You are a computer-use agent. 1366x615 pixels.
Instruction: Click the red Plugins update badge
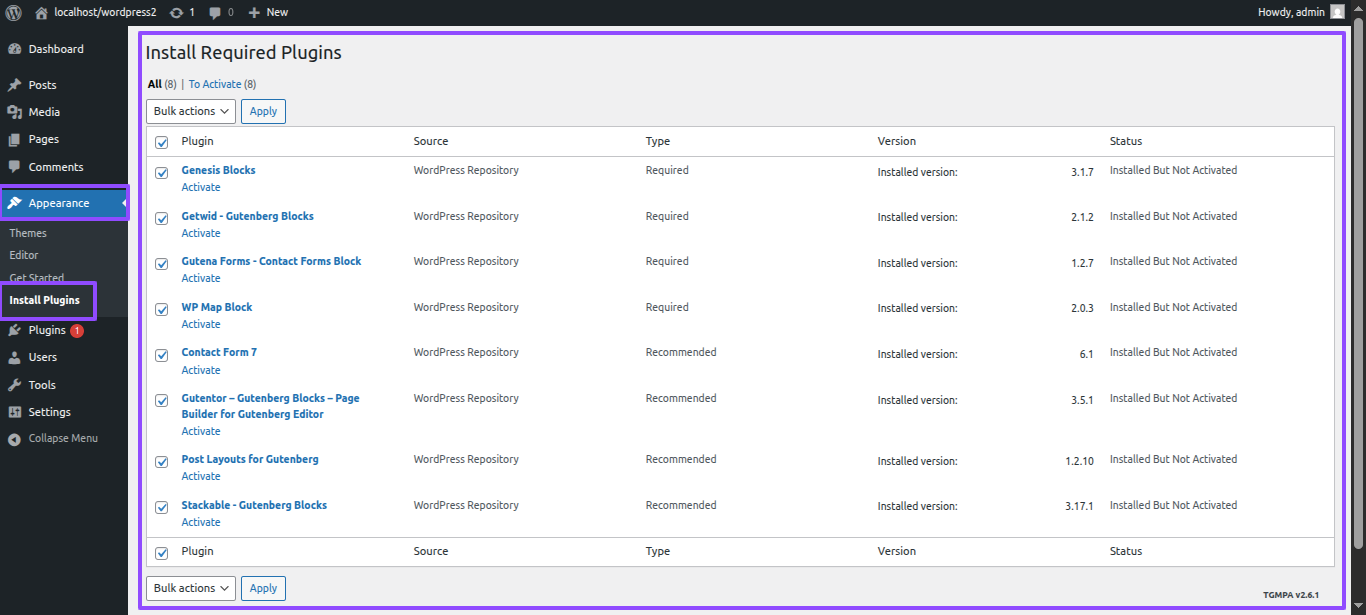coord(77,331)
